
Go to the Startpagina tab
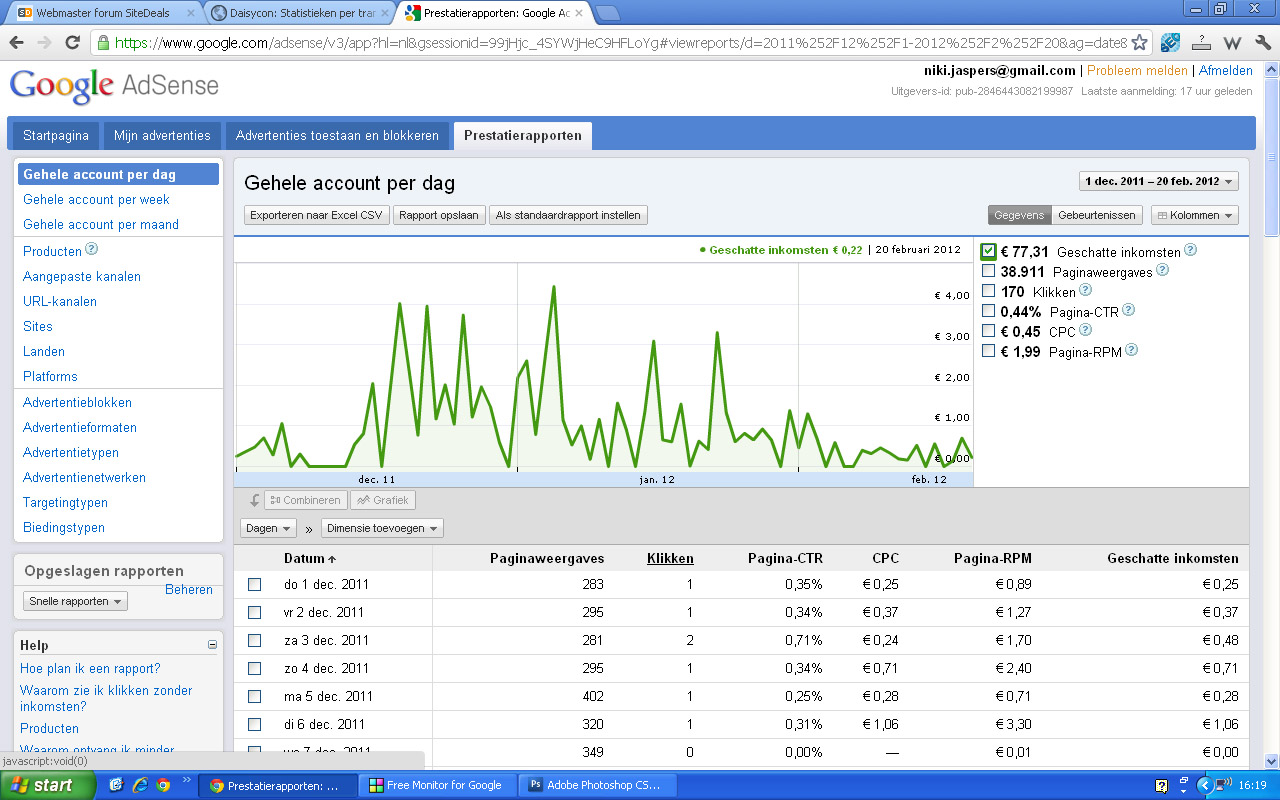pos(56,136)
